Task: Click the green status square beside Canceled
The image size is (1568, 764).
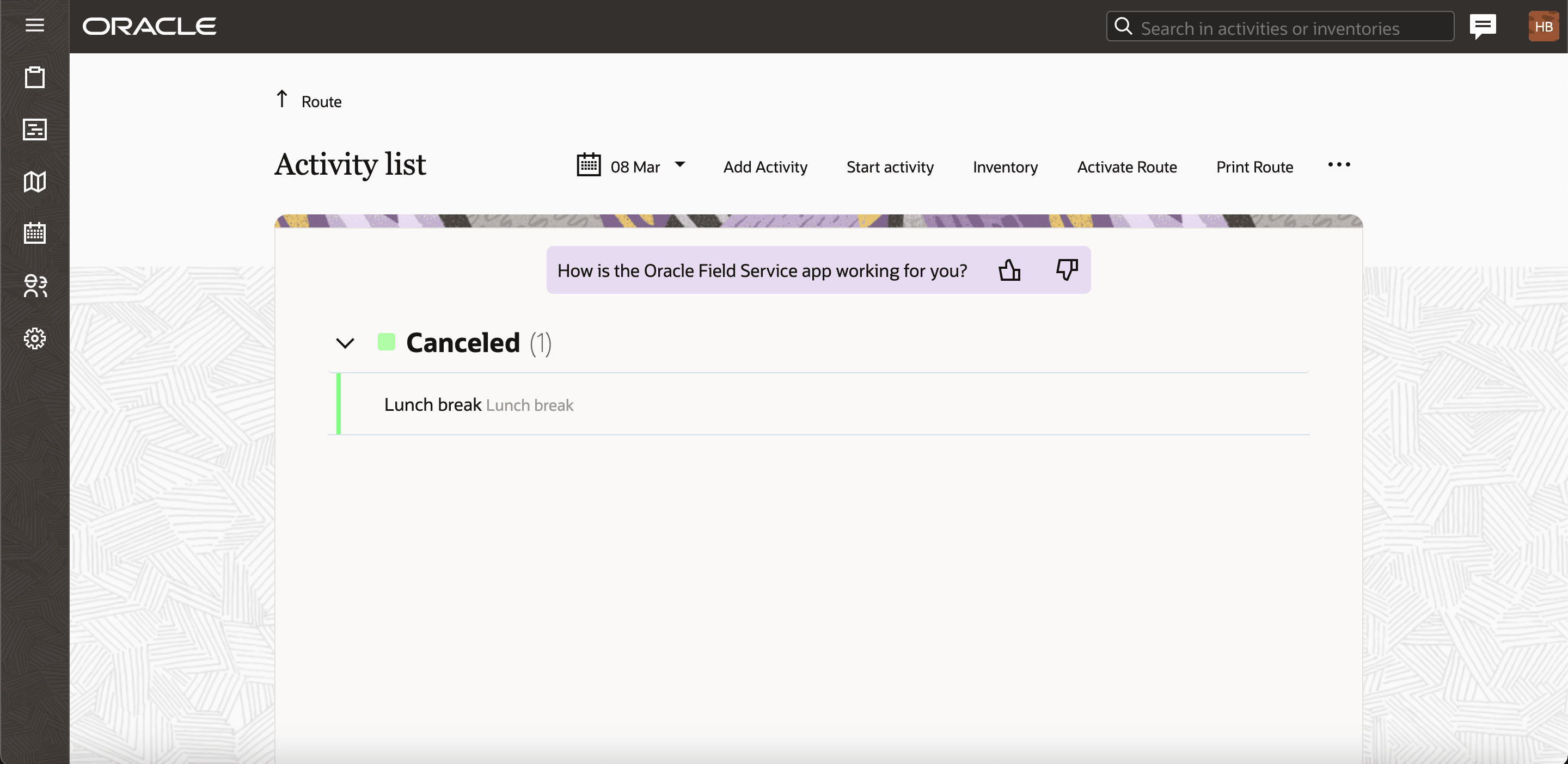Action: click(388, 342)
